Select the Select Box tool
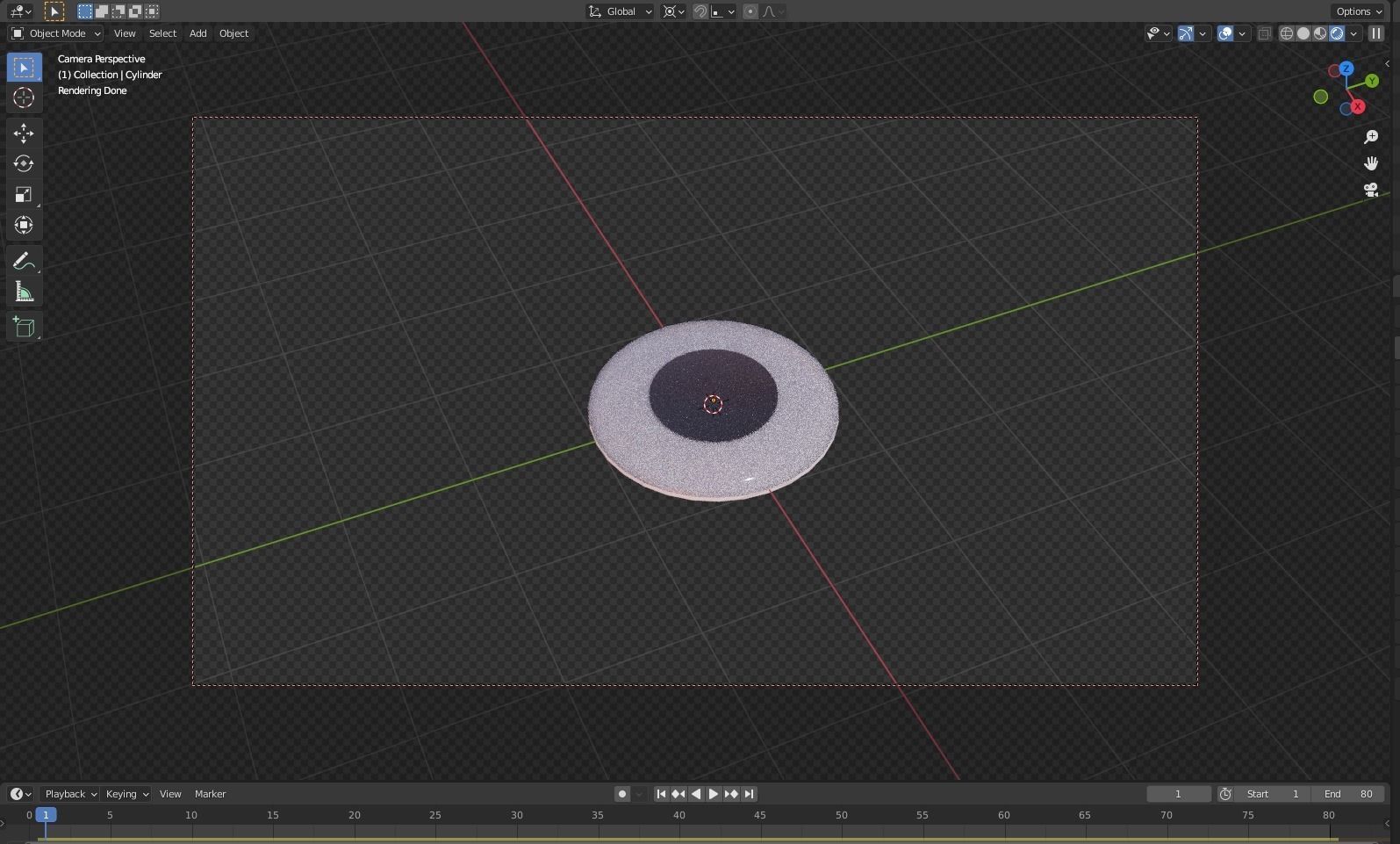 (x=24, y=68)
